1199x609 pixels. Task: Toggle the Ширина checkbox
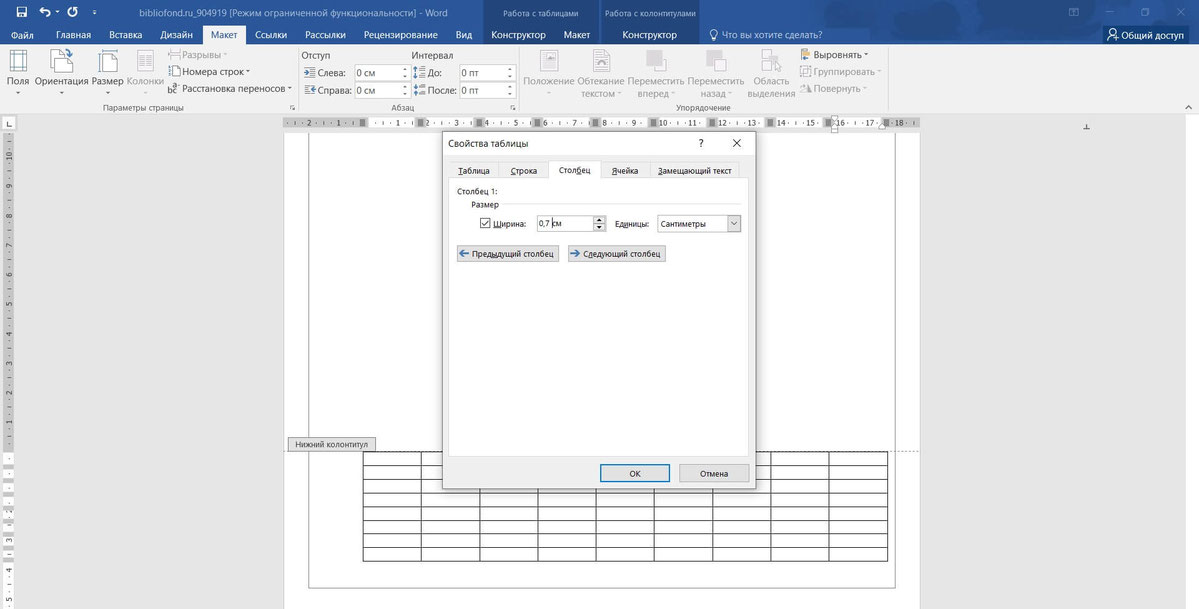point(485,224)
